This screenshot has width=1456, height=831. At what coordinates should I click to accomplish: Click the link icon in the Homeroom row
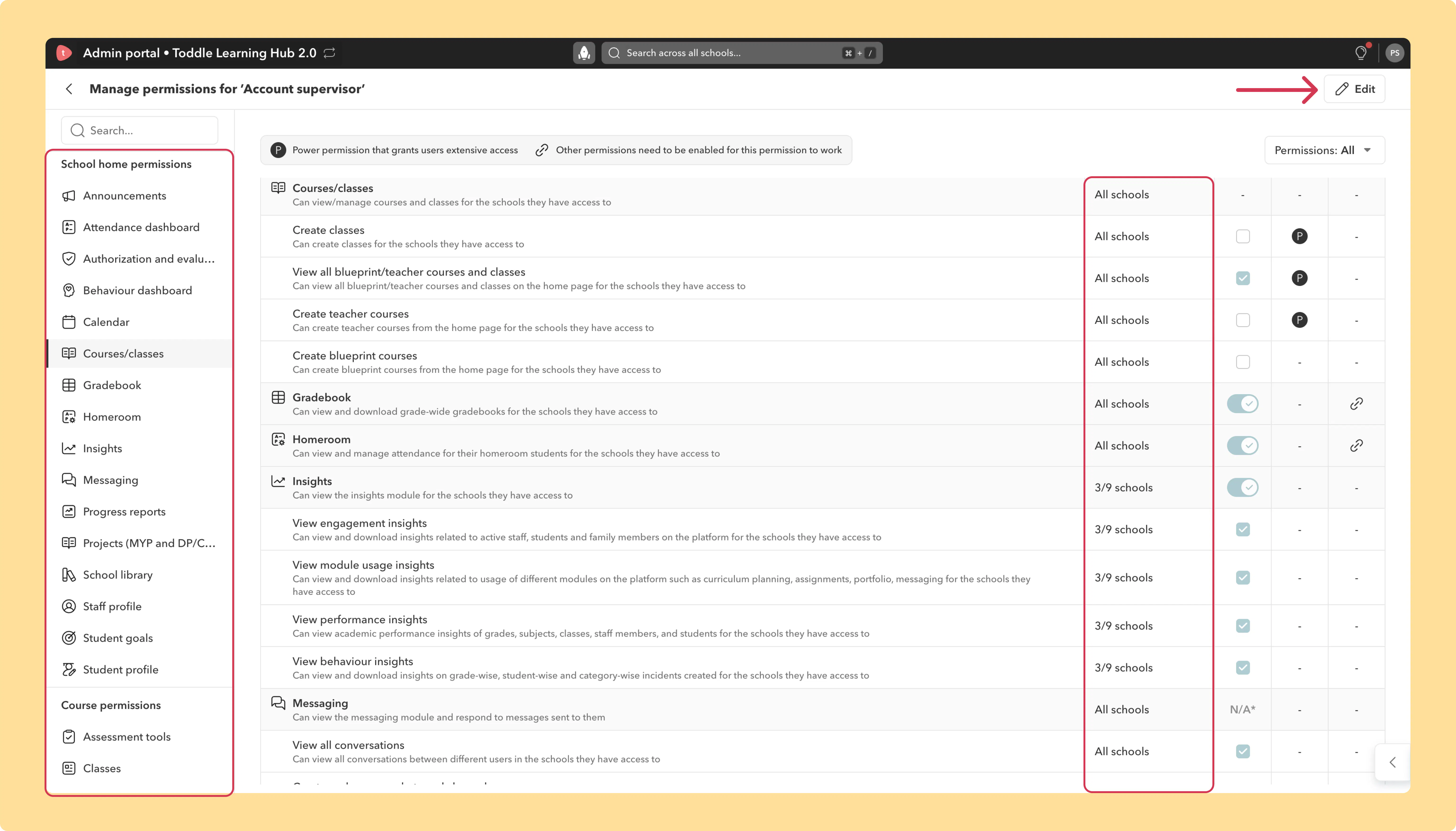1357,446
